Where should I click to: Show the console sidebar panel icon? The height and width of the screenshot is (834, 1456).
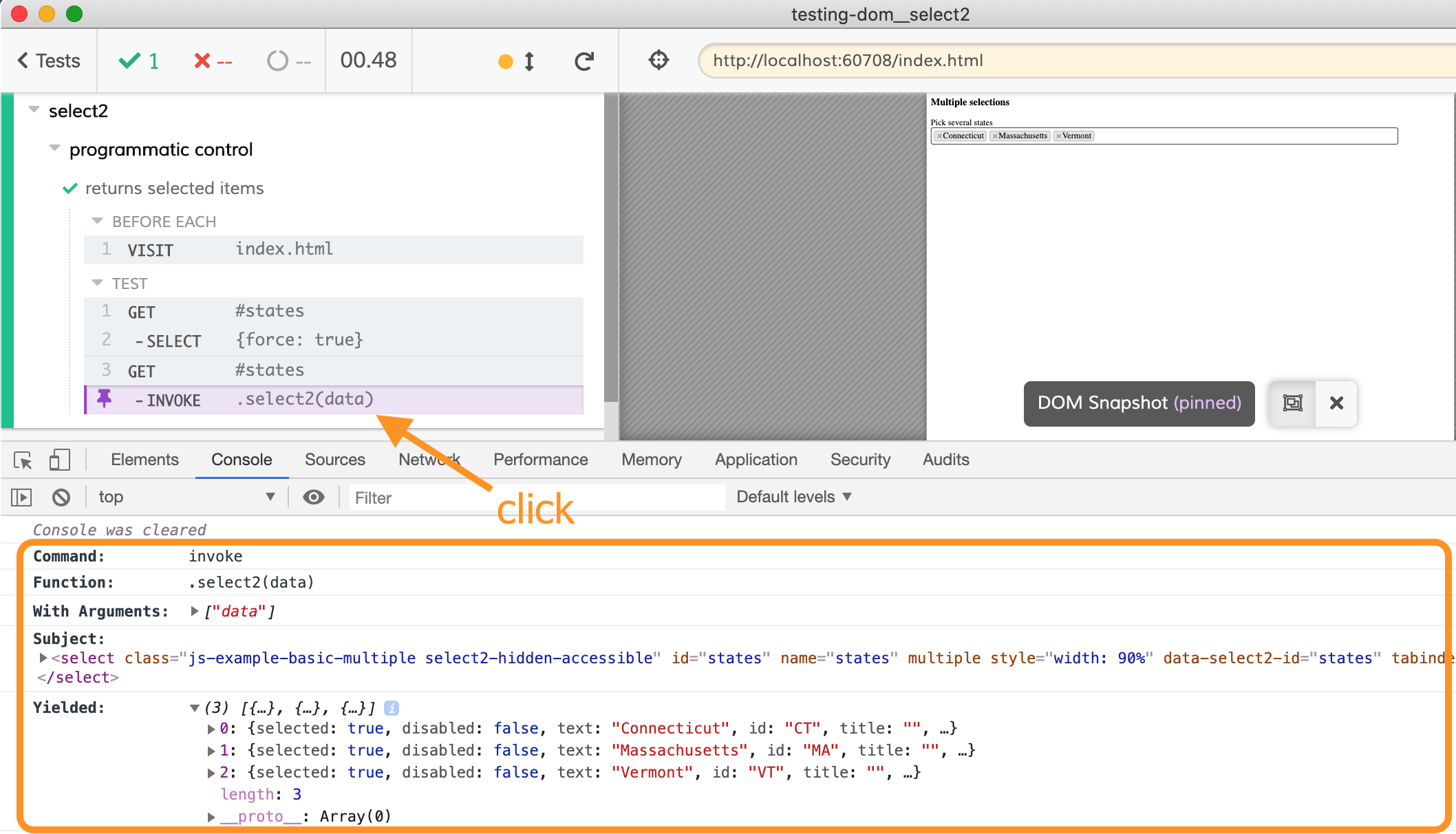click(21, 497)
